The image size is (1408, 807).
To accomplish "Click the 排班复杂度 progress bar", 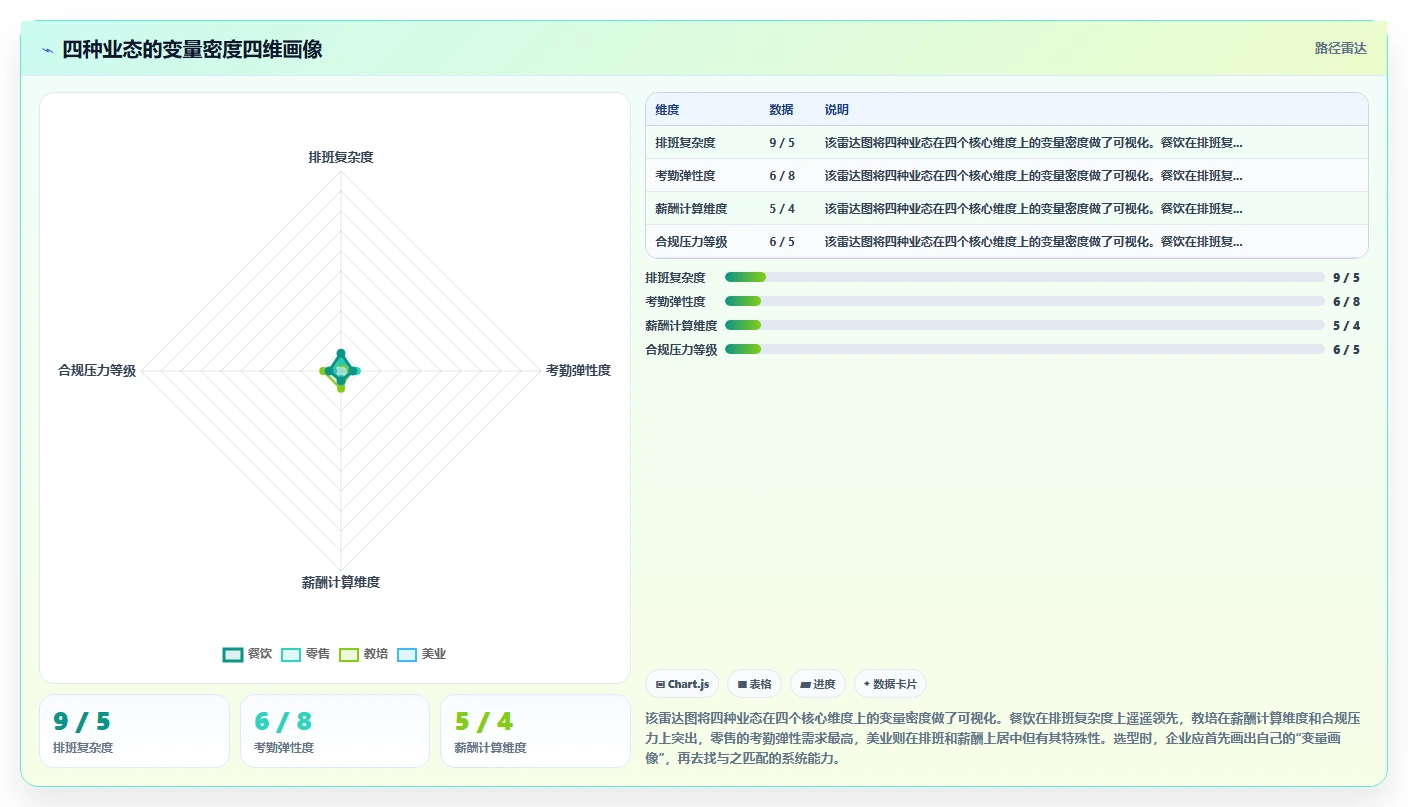I will click(1025, 277).
